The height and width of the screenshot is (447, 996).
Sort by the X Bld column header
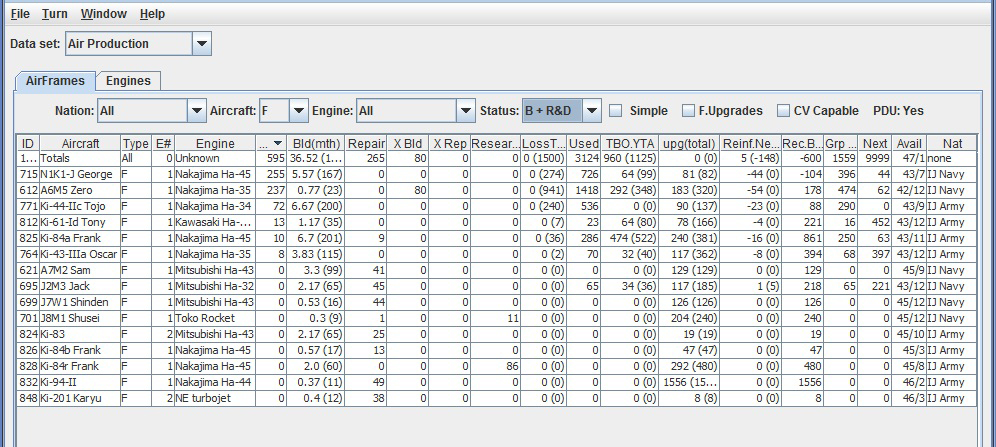tap(407, 143)
